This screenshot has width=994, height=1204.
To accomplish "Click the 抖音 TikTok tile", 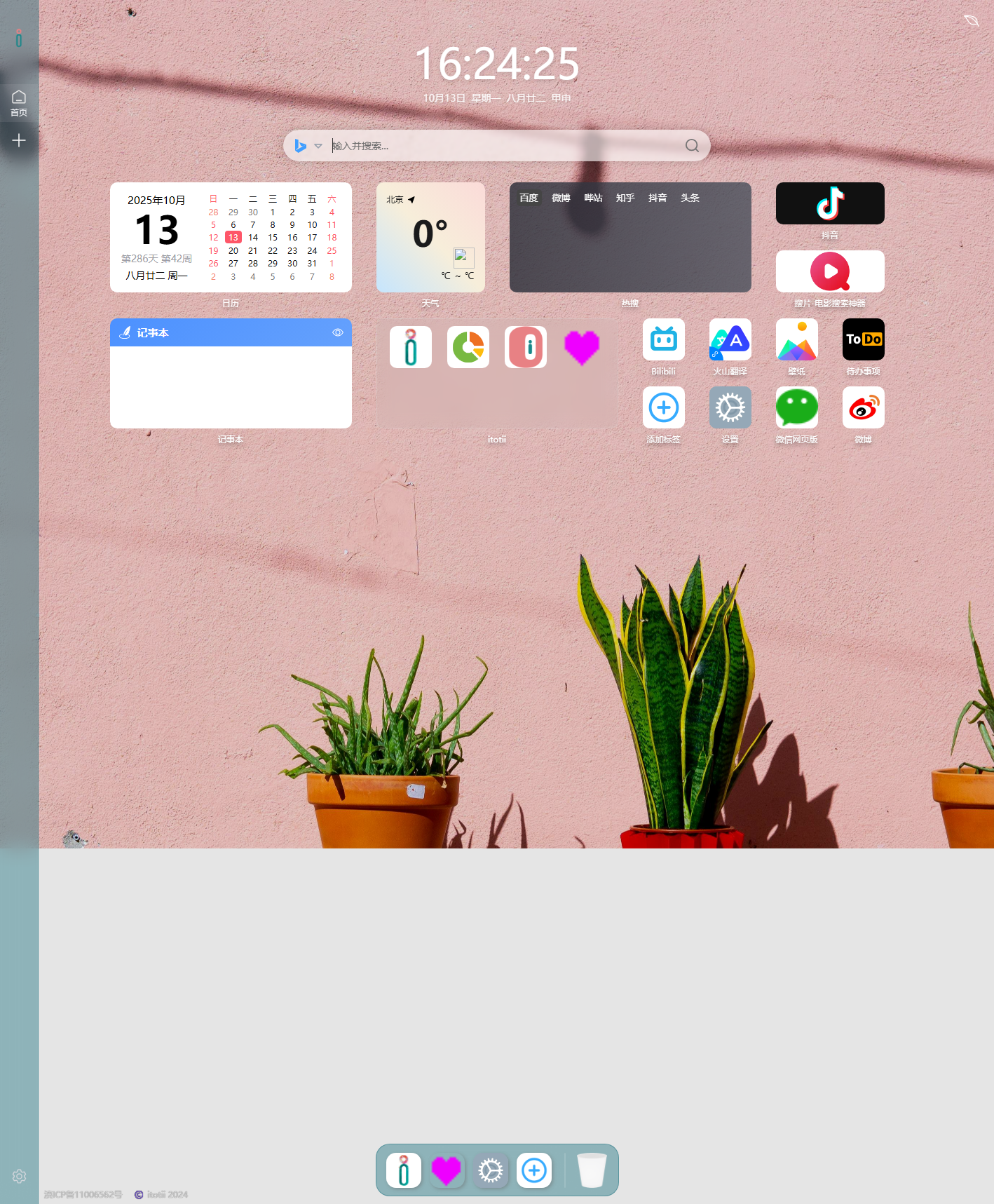I will point(830,203).
